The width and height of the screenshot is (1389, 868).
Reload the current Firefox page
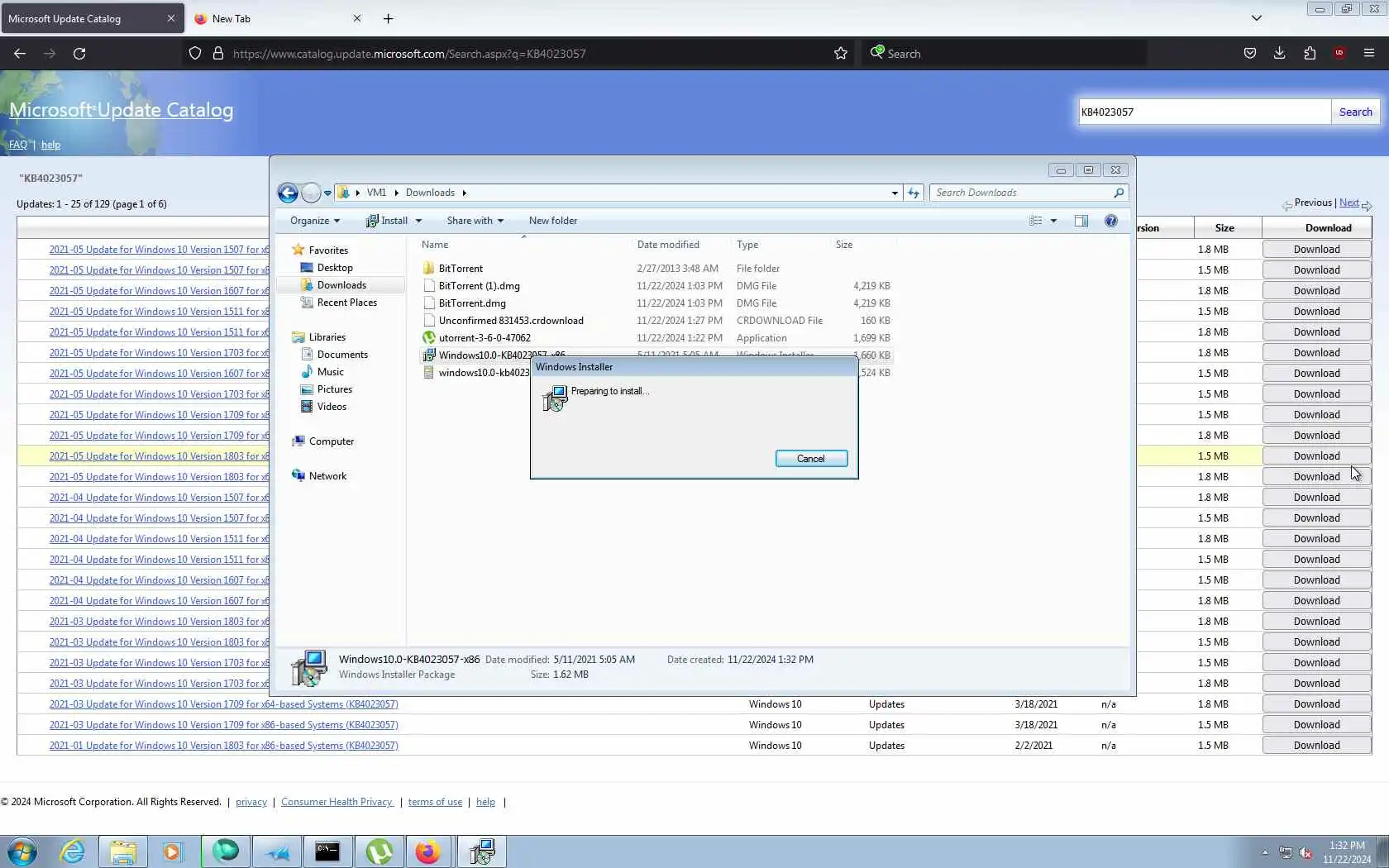click(79, 54)
